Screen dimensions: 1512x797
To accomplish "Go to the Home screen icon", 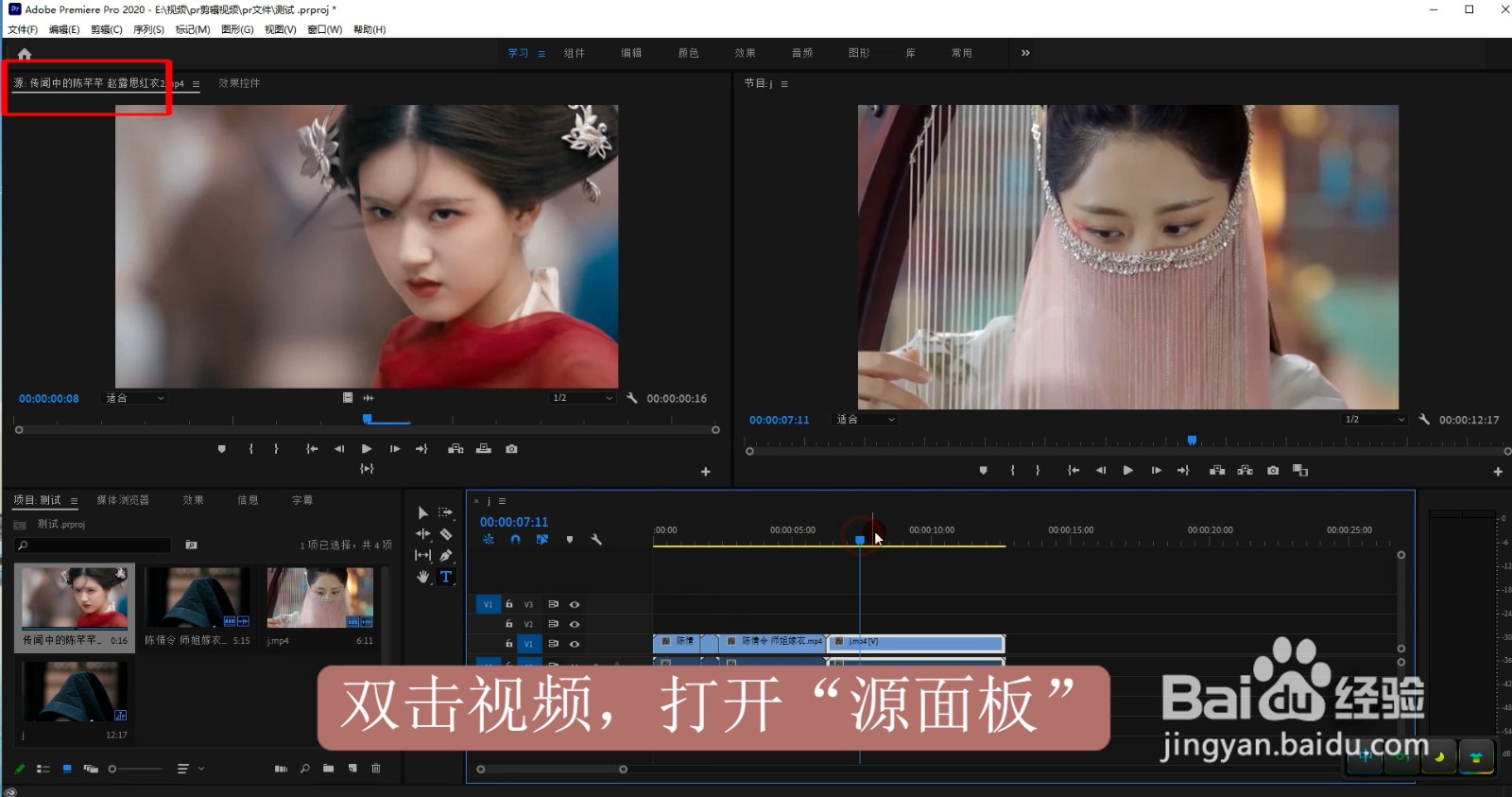I will 25,54.
